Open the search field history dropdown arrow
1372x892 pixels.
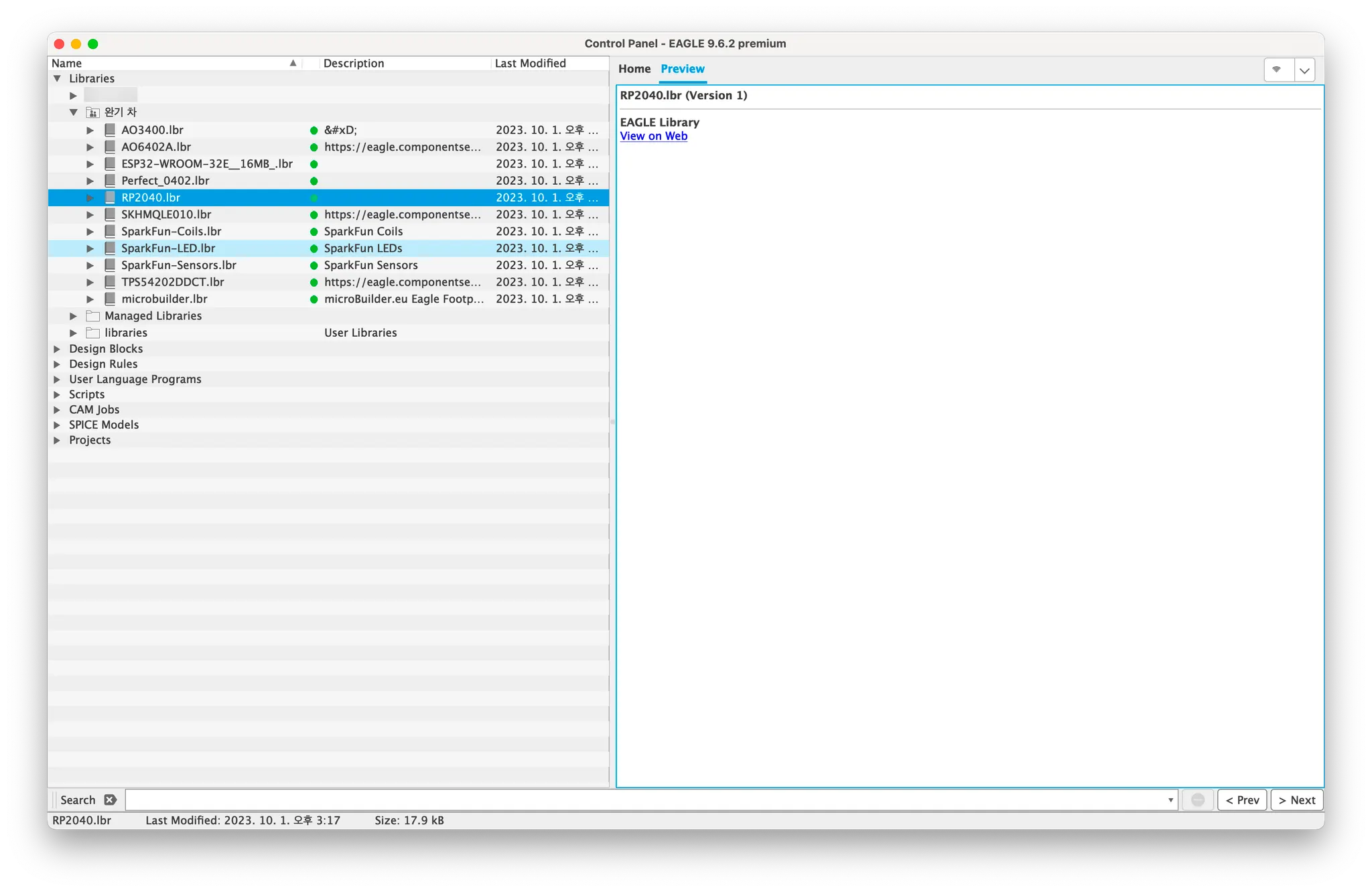click(x=1170, y=800)
